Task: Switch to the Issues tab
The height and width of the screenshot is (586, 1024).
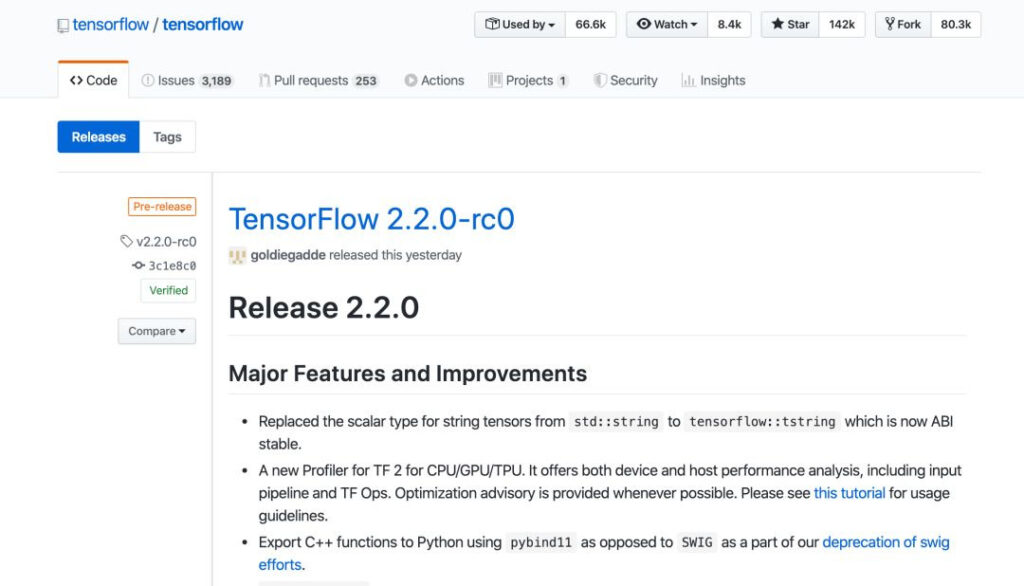Action: coord(187,81)
